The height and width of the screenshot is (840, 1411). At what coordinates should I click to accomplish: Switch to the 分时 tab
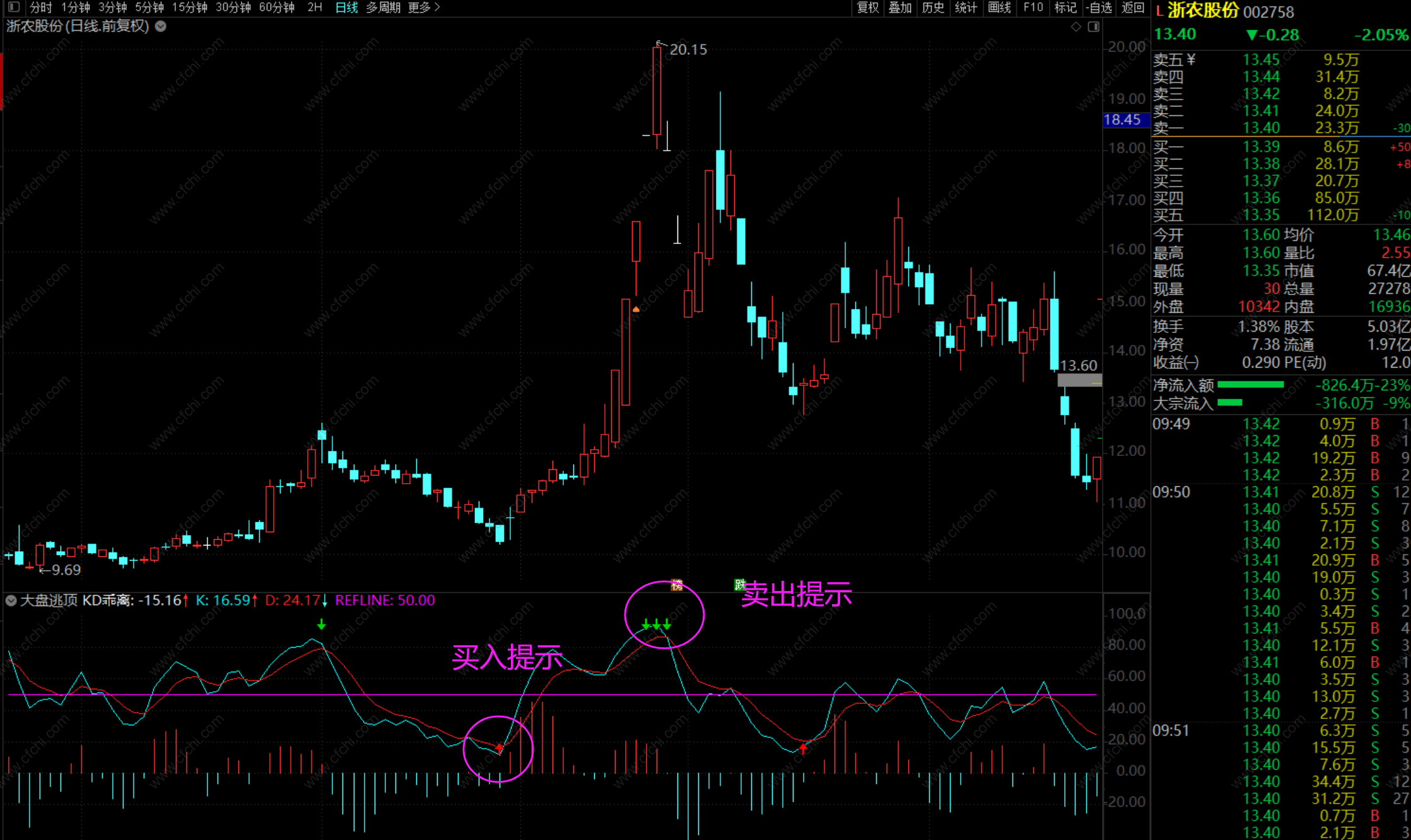(41, 8)
